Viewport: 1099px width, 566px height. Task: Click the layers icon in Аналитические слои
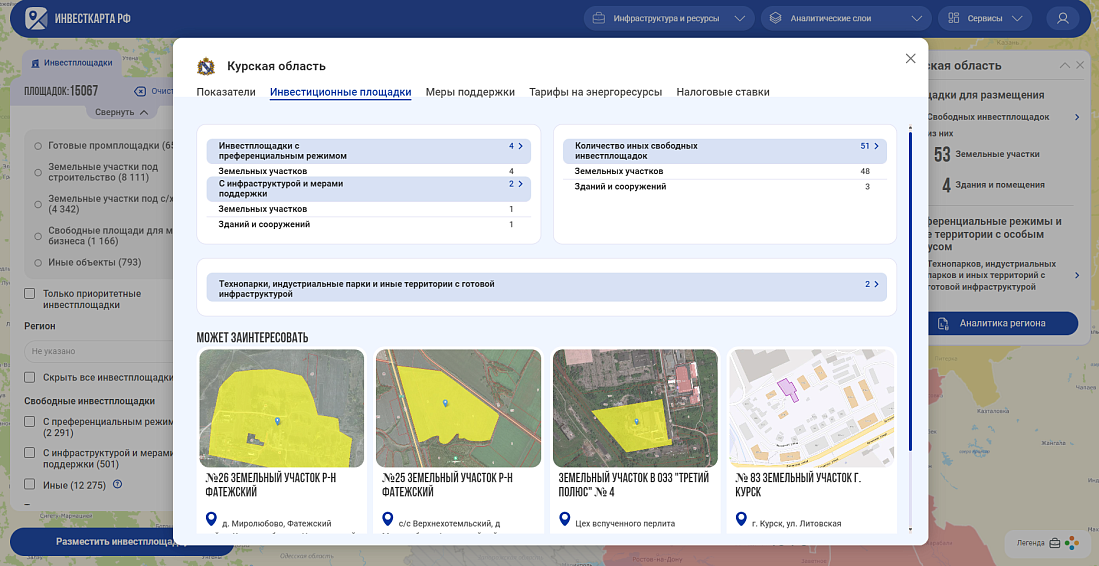pyautogui.click(x=775, y=18)
